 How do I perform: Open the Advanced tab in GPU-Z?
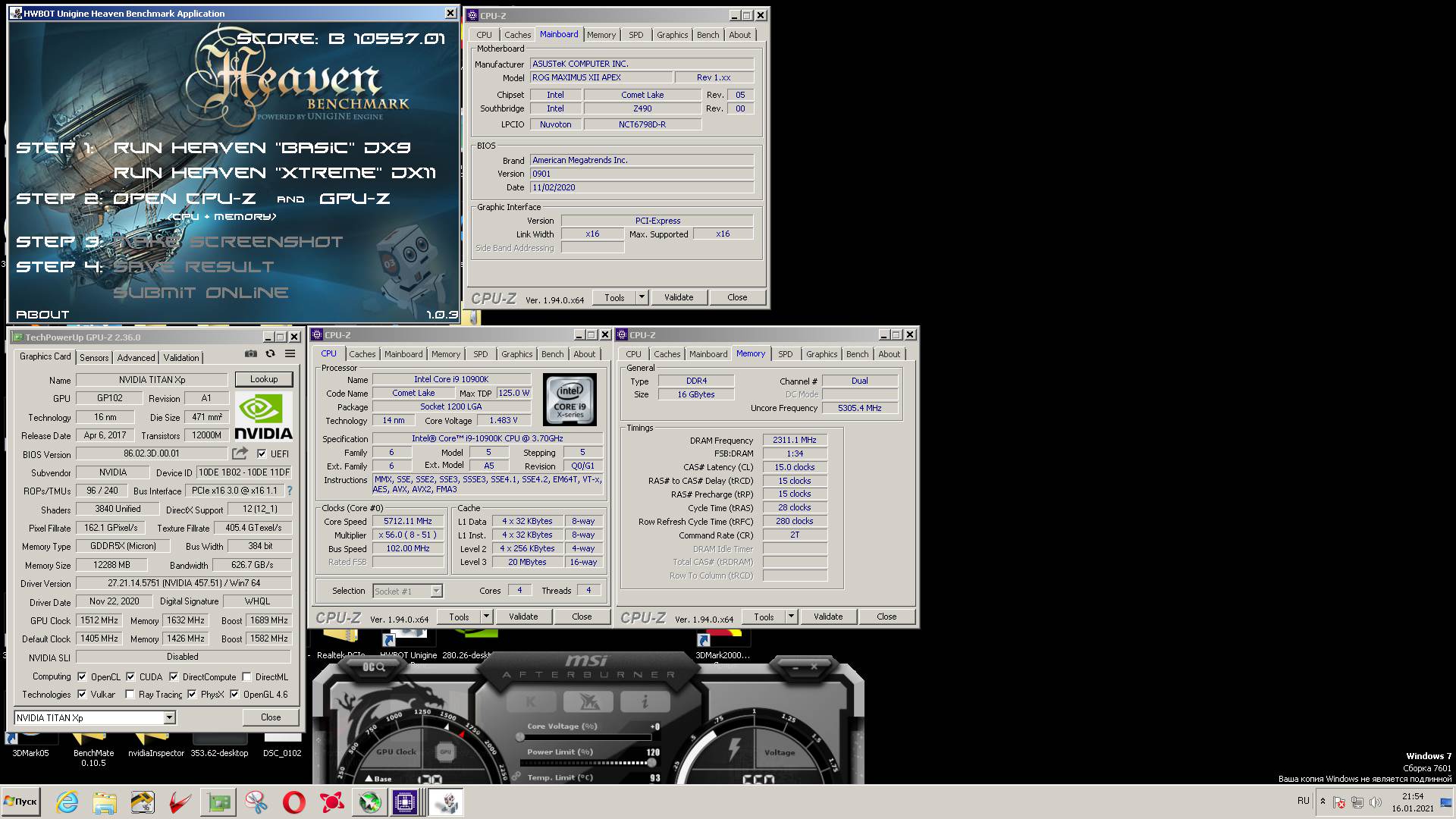tap(136, 358)
